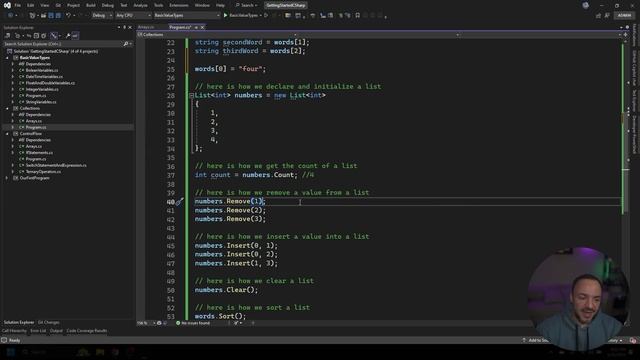The width and height of the screenshot is (640, 360).
Task: Select Program.cs under Collections project
Action: coord(36,127)
